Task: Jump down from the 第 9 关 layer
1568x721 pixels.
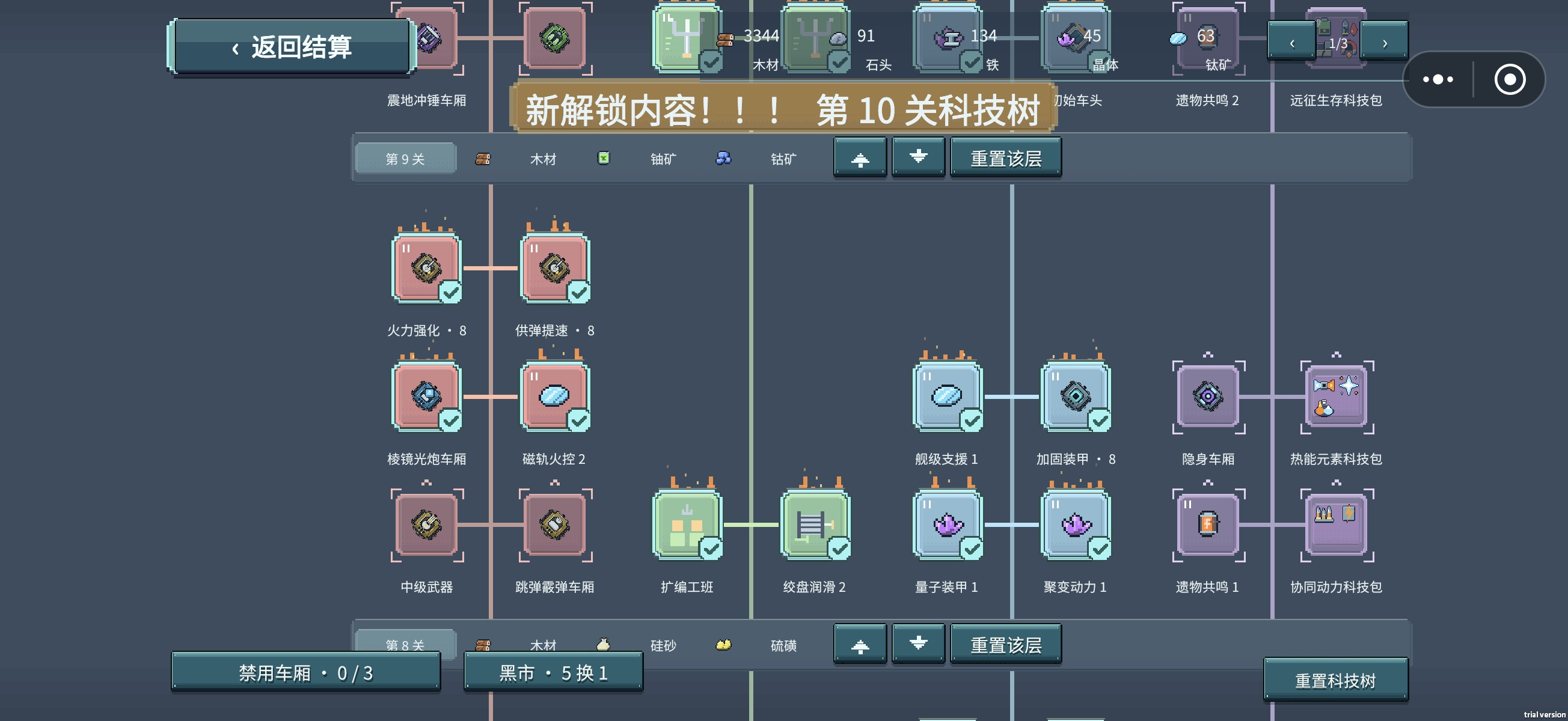Action: click(919, 157)
